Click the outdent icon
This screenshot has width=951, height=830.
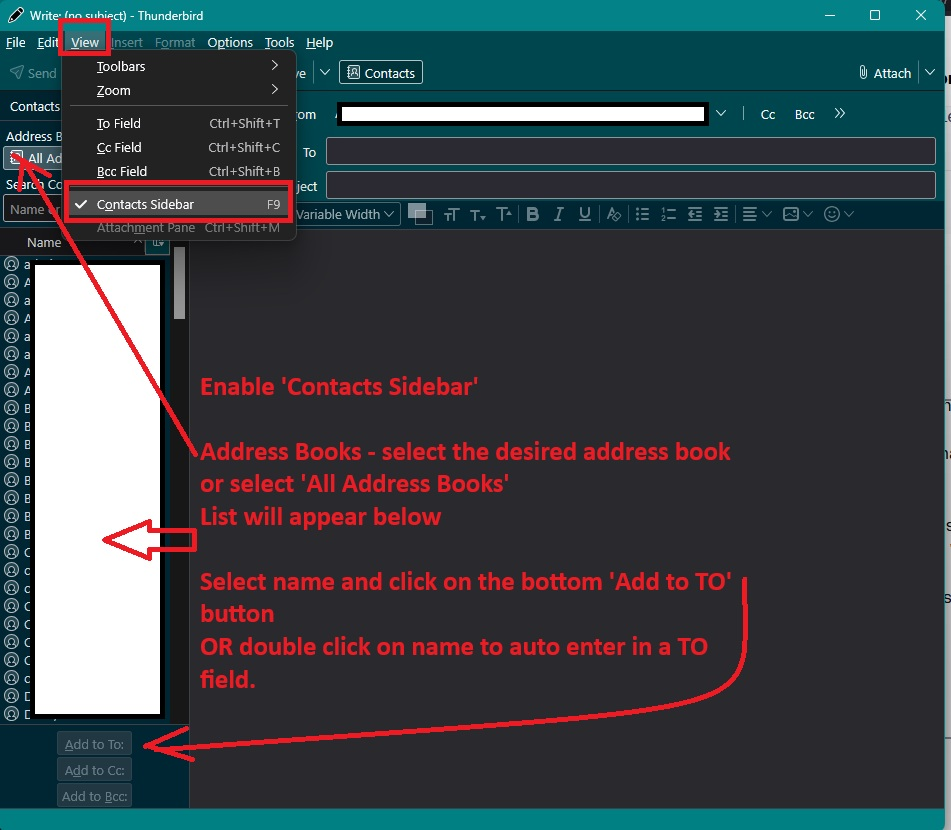click(x=694, y=214)
